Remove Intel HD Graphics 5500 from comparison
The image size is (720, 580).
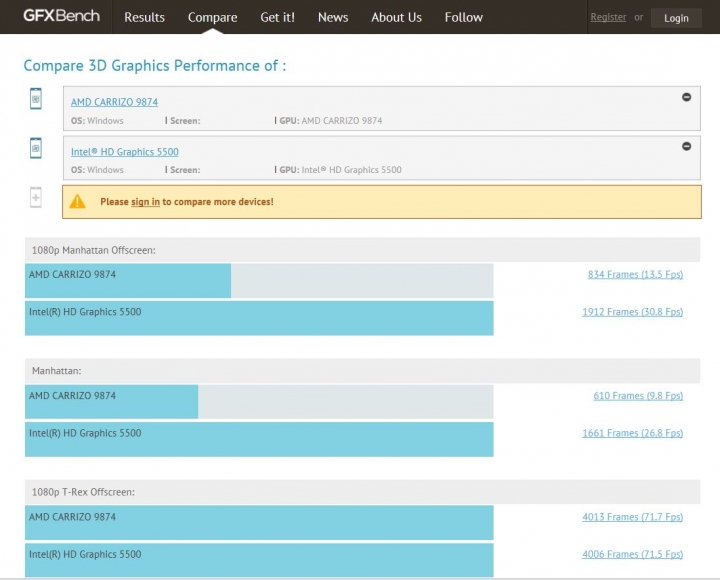pos(686,146)
